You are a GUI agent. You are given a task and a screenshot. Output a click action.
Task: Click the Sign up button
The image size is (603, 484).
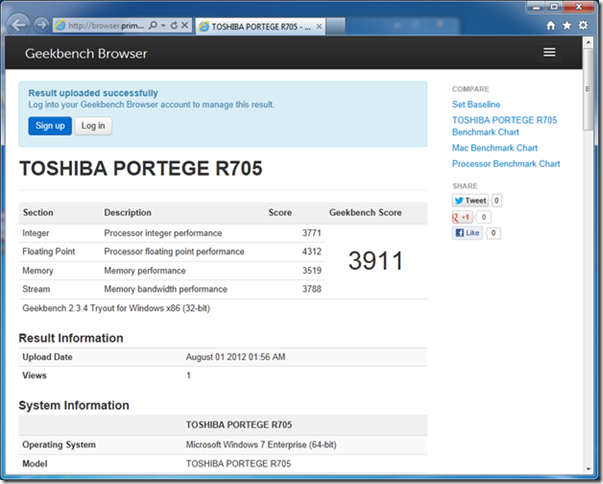(x=50, y=126)
